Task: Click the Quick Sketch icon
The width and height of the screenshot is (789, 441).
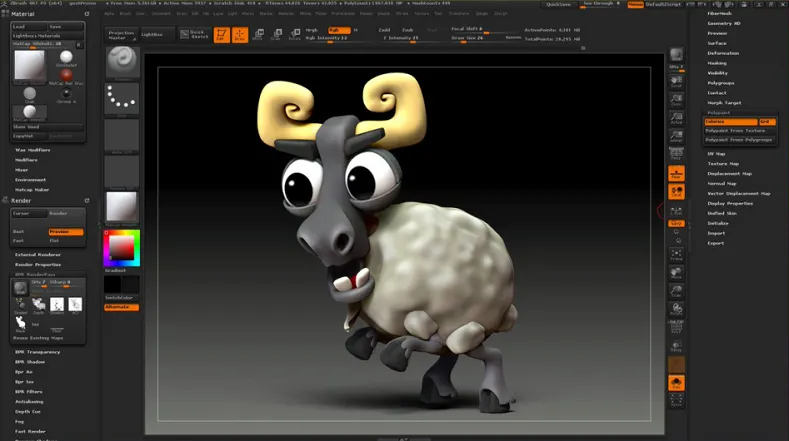Action: coord(195,35)
